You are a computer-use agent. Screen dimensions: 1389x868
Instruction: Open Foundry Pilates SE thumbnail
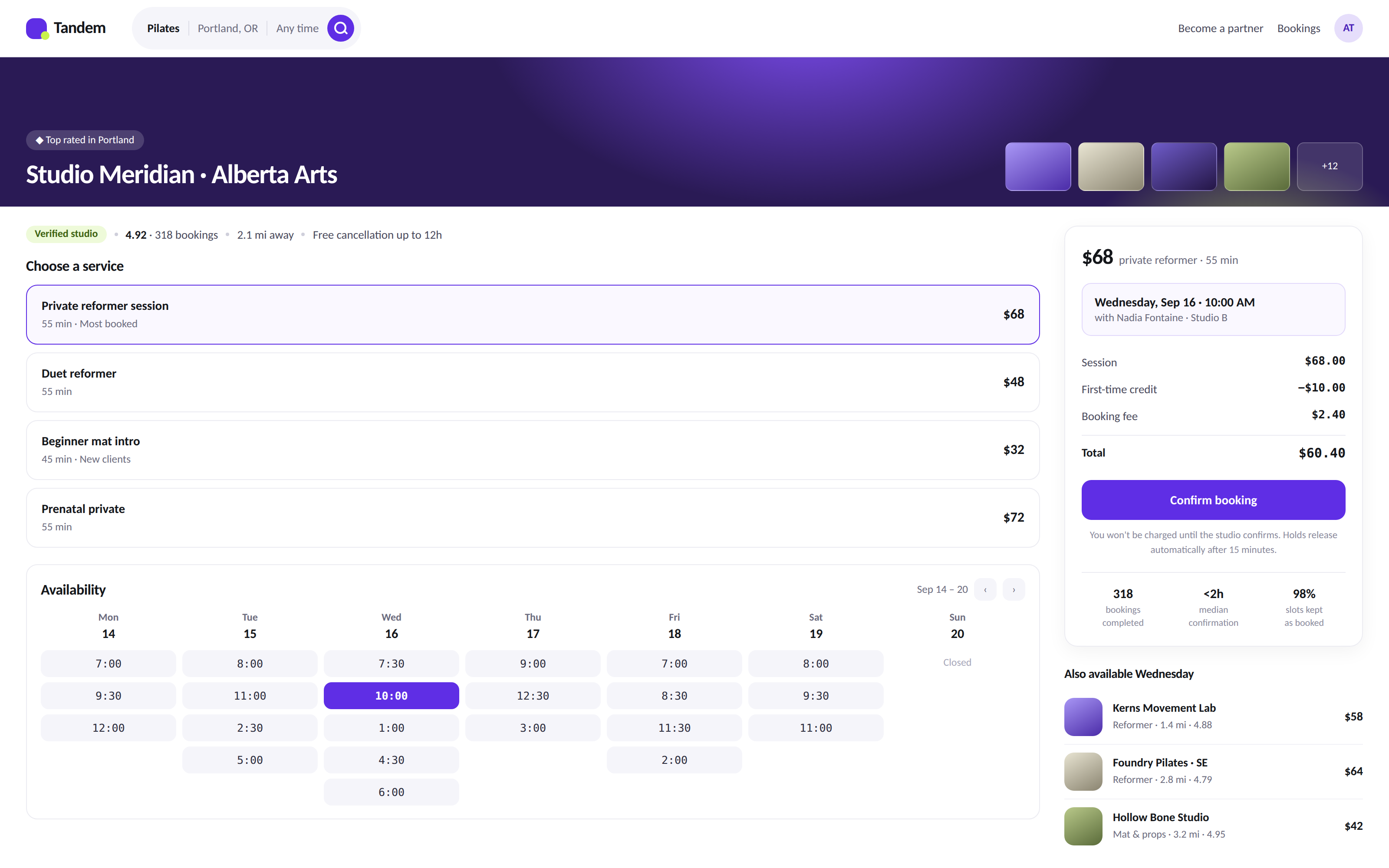coord(1083,772)
